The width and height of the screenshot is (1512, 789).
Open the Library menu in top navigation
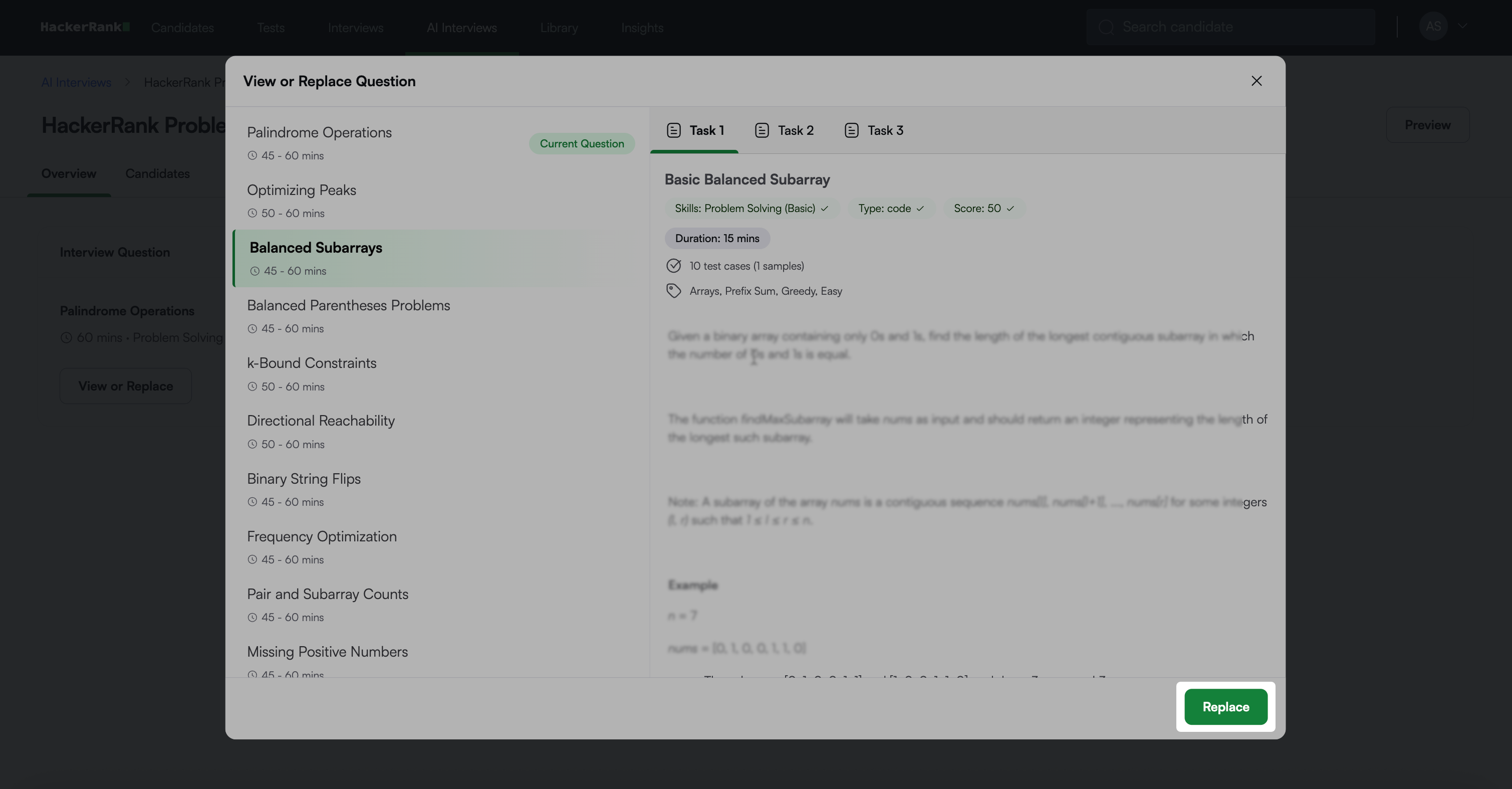click(559, 28)
